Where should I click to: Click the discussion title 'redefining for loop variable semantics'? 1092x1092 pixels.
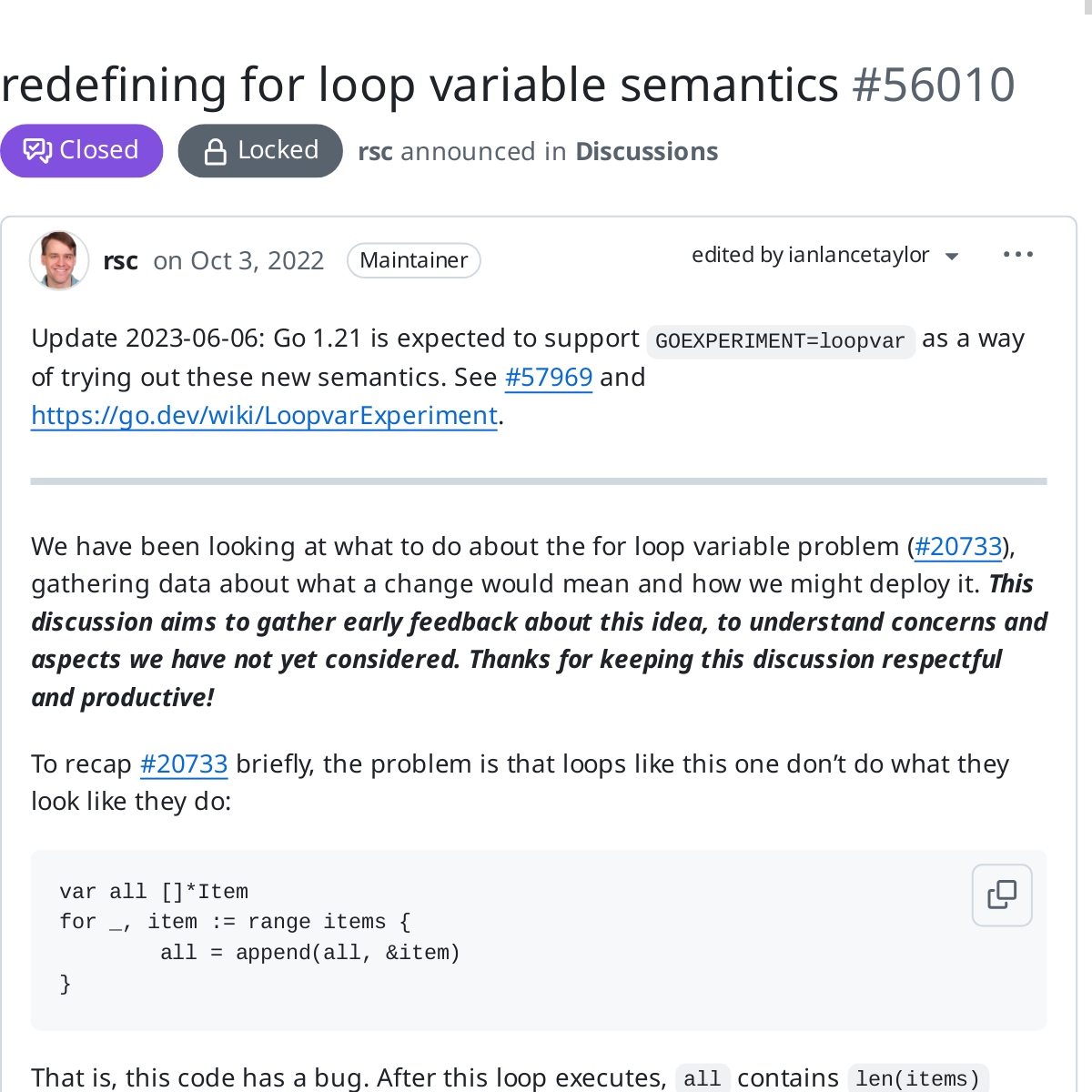420,85
